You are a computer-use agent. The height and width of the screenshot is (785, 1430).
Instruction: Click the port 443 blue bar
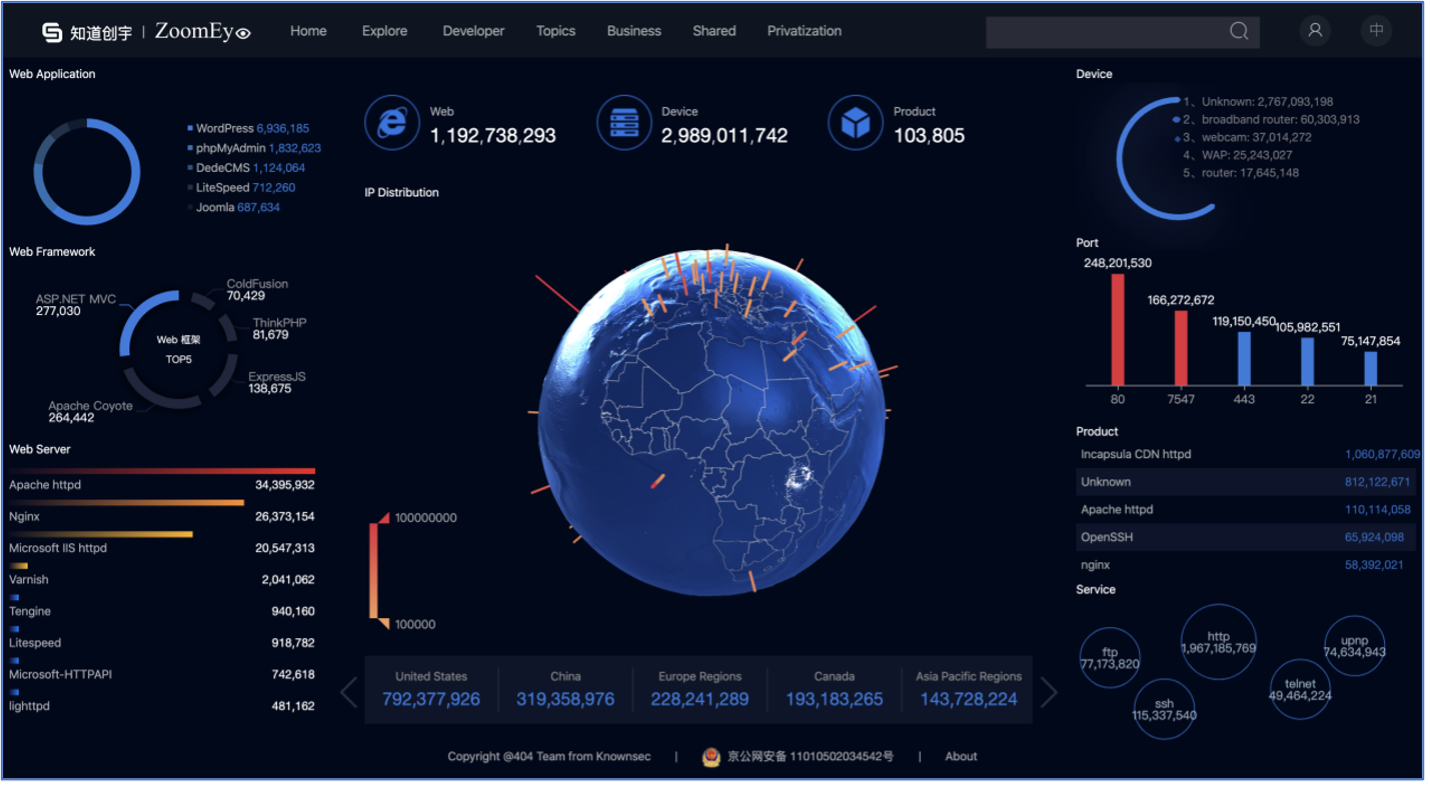1244,358
